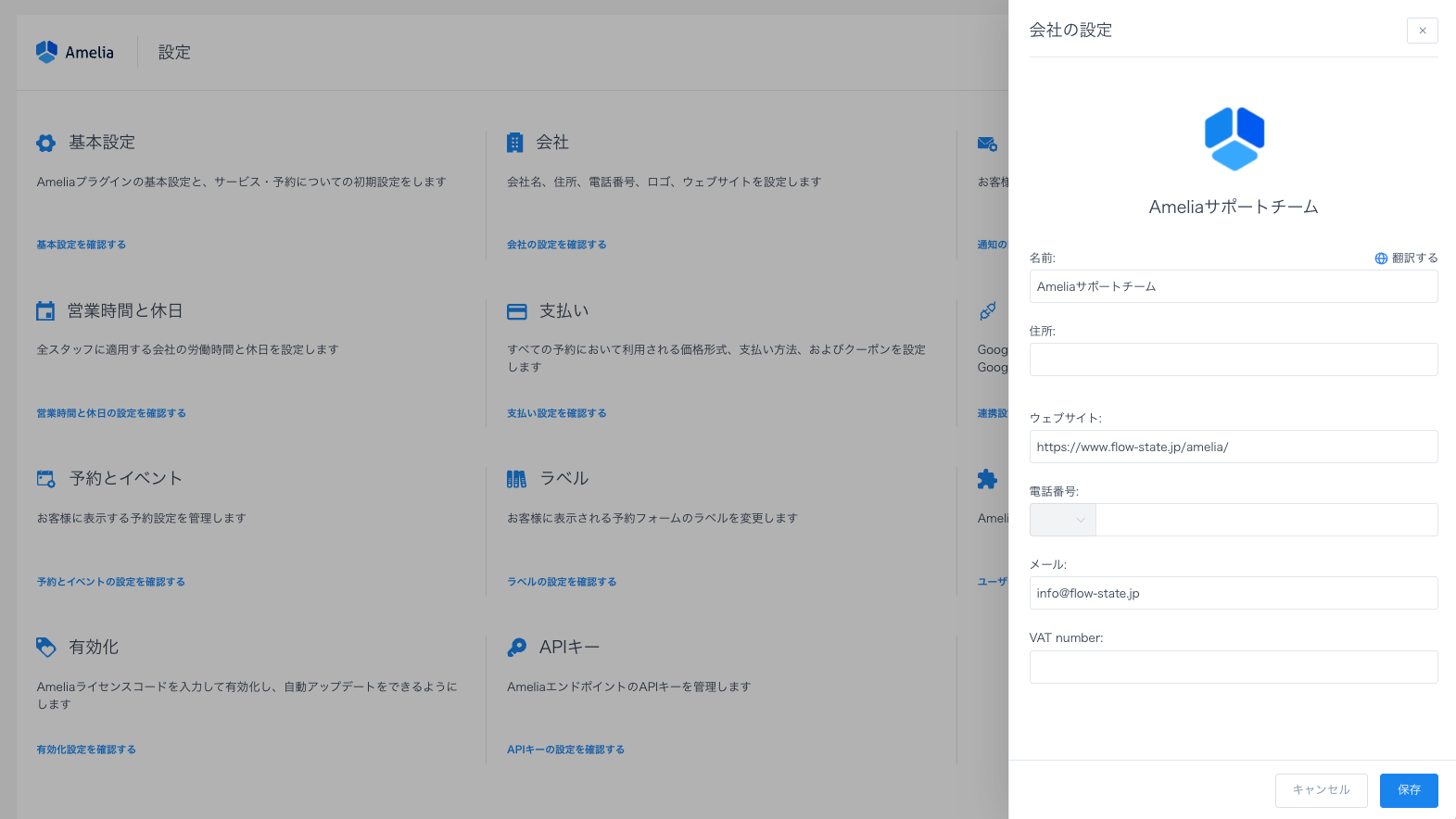The height and width of the screenshot is (819, 1456).
Task: Click the building icon beside 会社
Action: [515, 143]
